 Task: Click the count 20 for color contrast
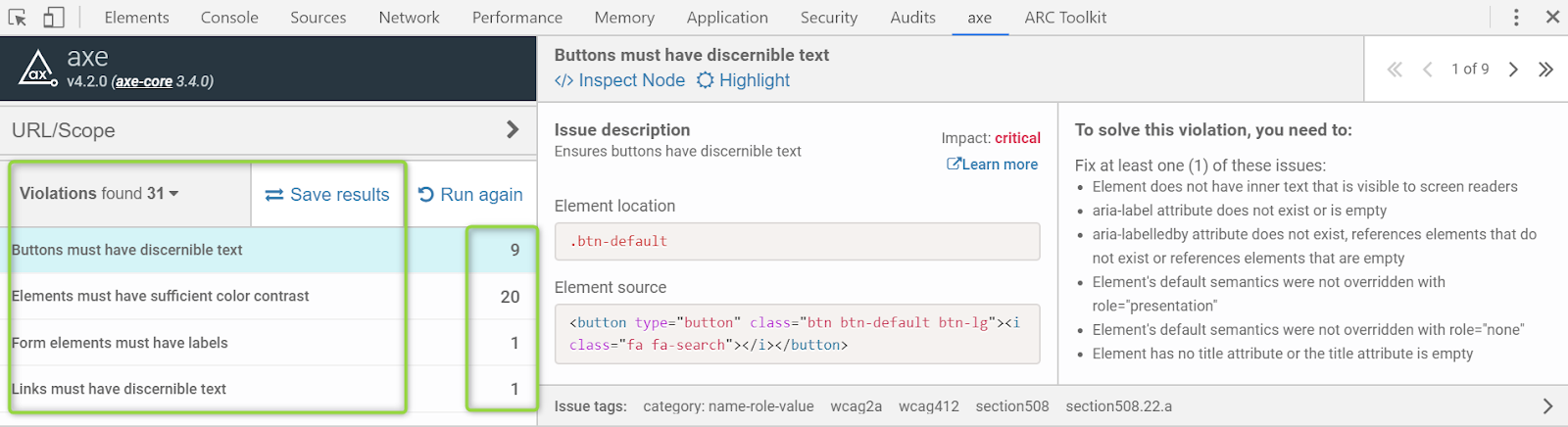(x=510, y=297)
